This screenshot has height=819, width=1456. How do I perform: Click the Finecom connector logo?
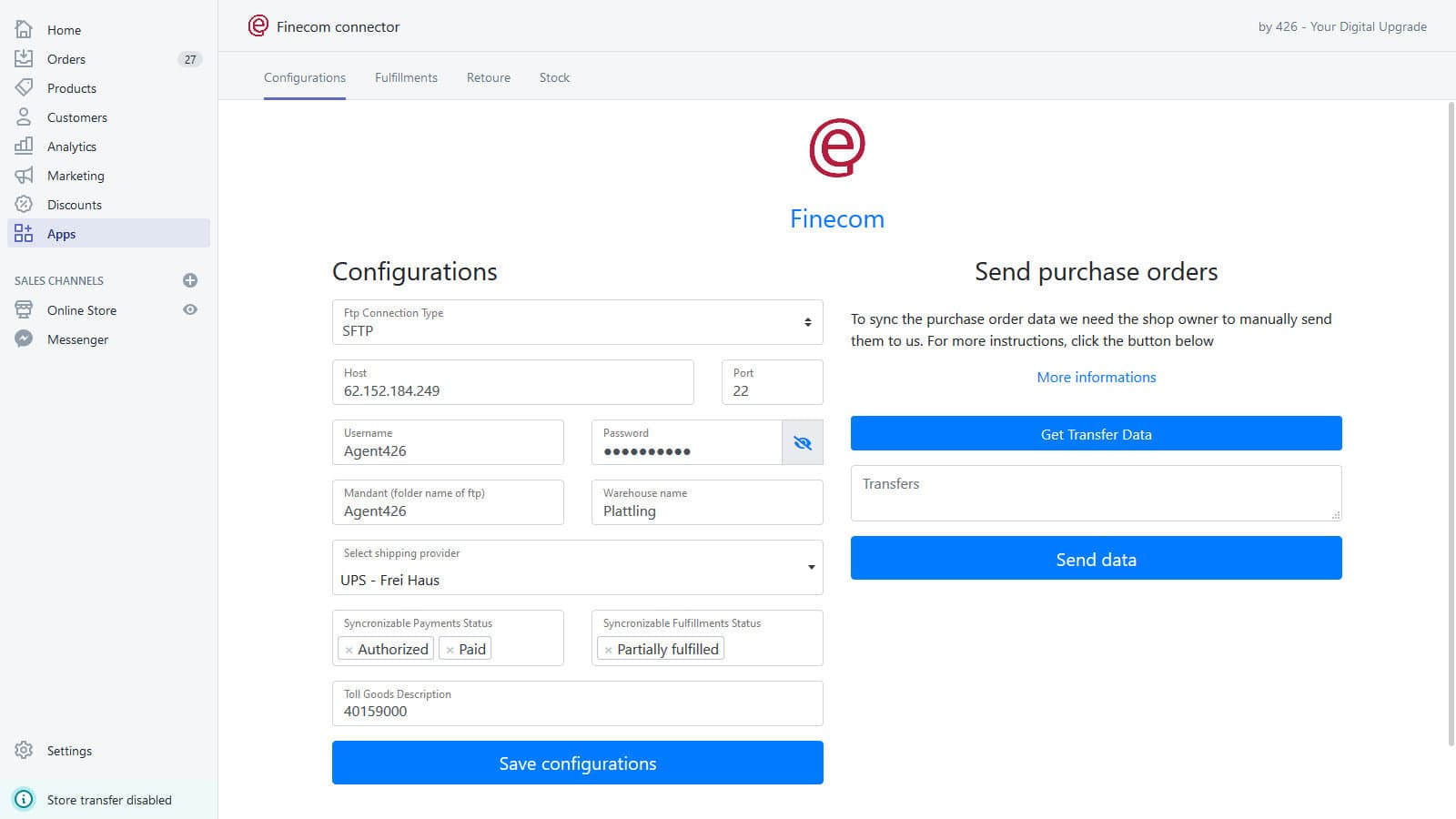pyautogui.click(x=258, y=25)
